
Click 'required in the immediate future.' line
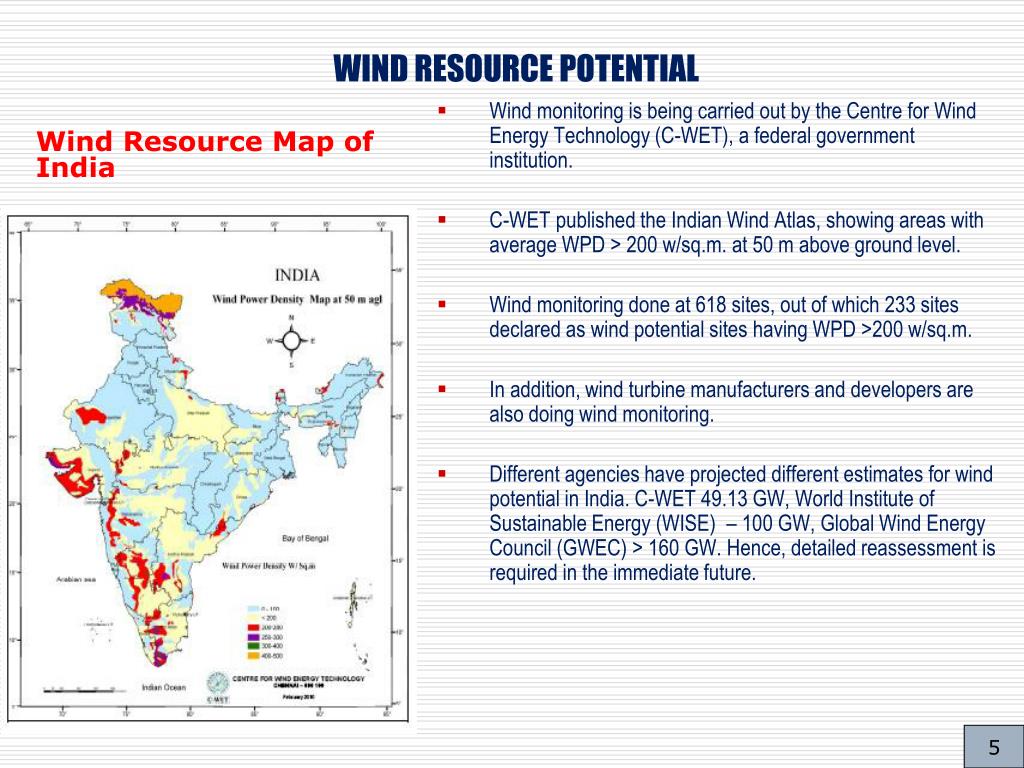pos(622,573)
